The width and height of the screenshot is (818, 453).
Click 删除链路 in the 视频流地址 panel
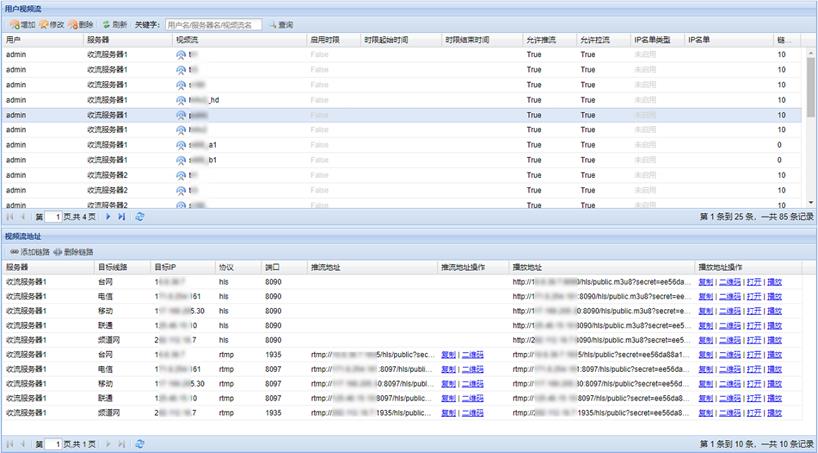tap(73, 252)
